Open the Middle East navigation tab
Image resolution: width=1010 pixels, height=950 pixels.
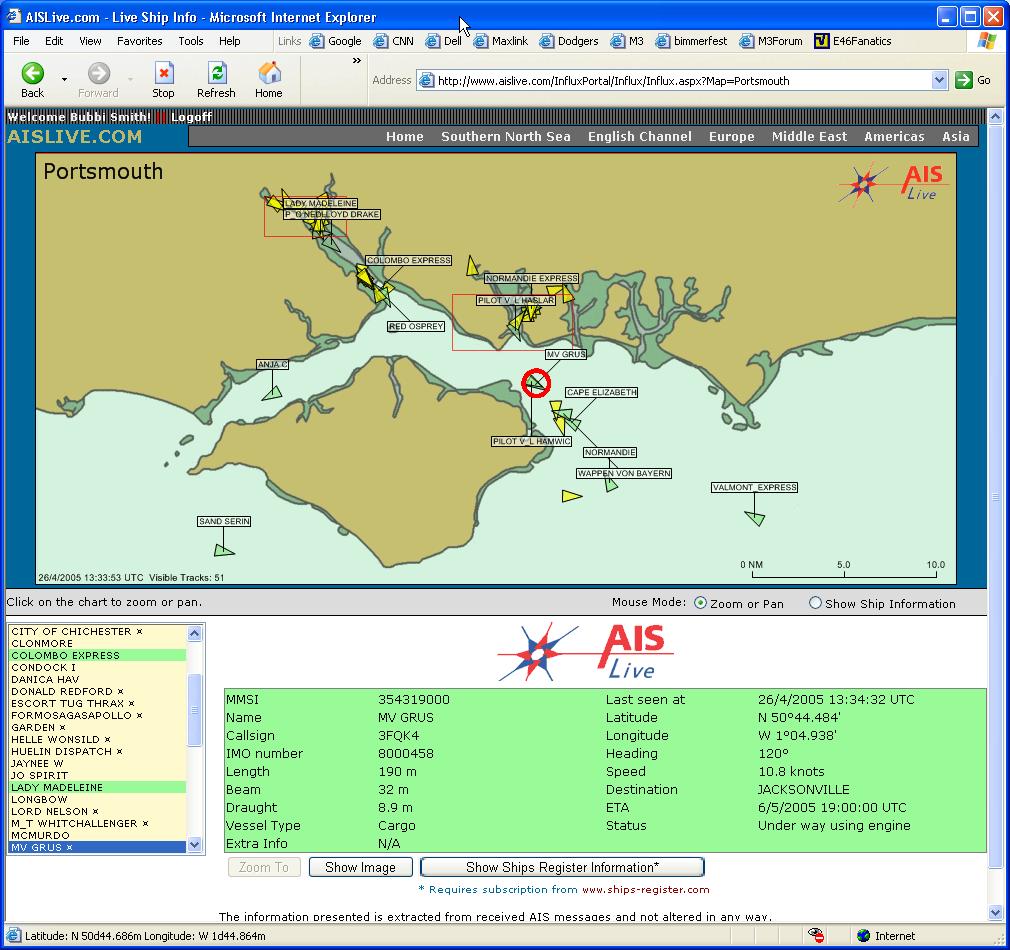(x=810, y=137)
